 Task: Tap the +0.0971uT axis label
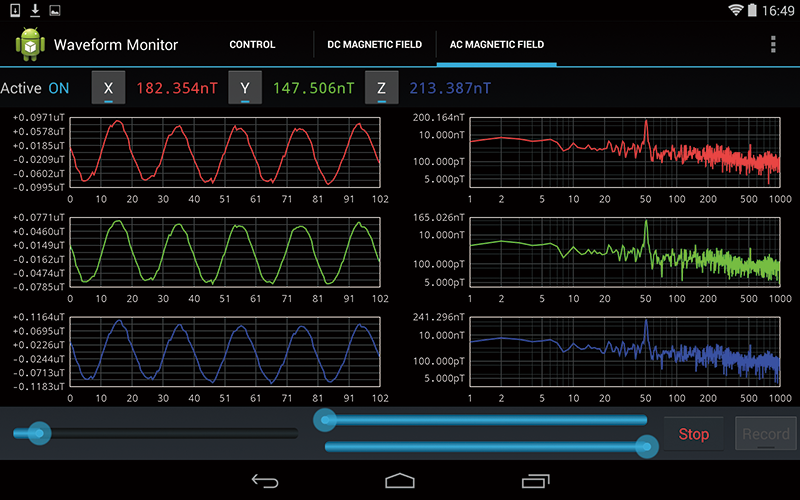pyautogui.click(x=39, y=118)
